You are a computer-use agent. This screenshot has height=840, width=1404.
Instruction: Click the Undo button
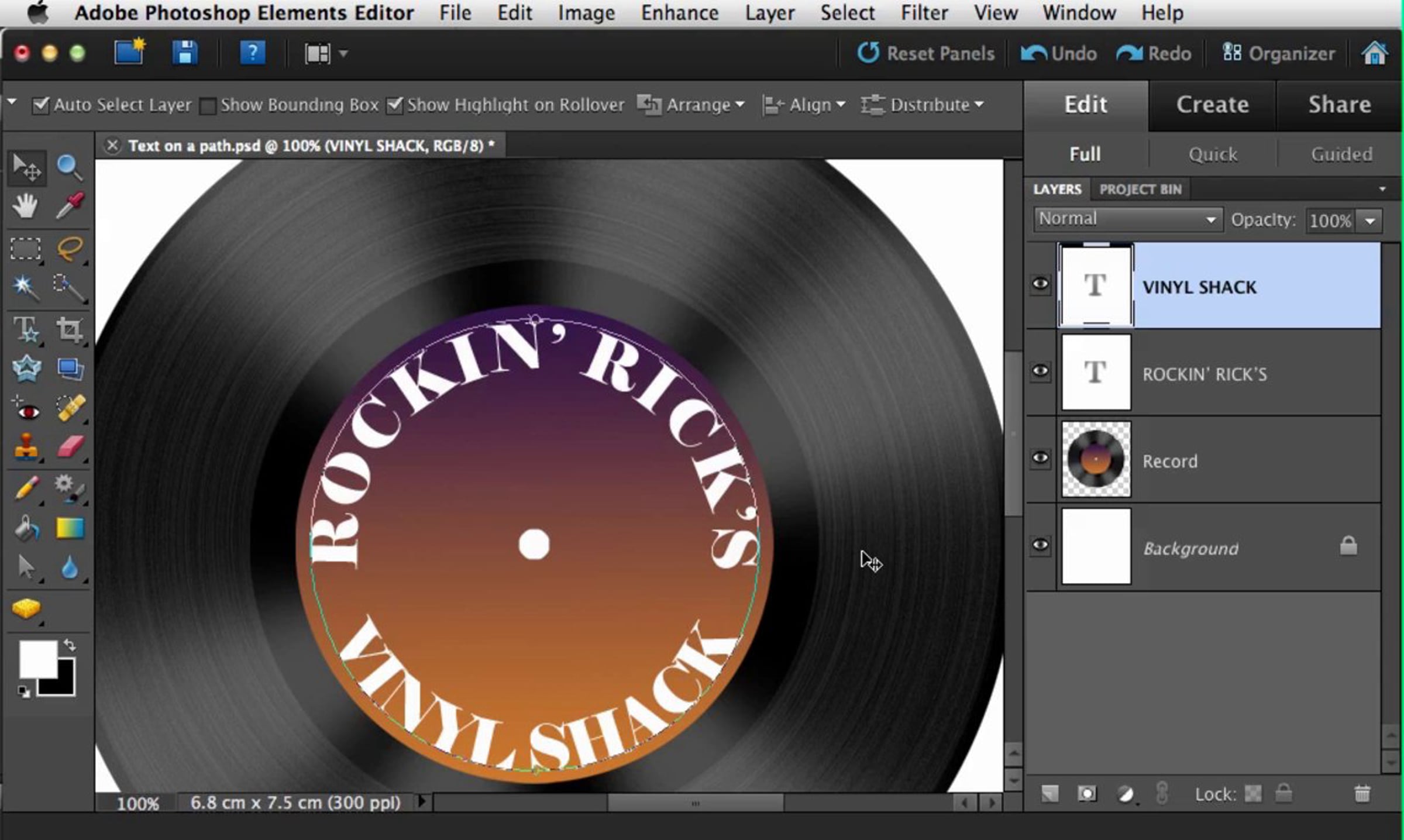pos(1059,54)
